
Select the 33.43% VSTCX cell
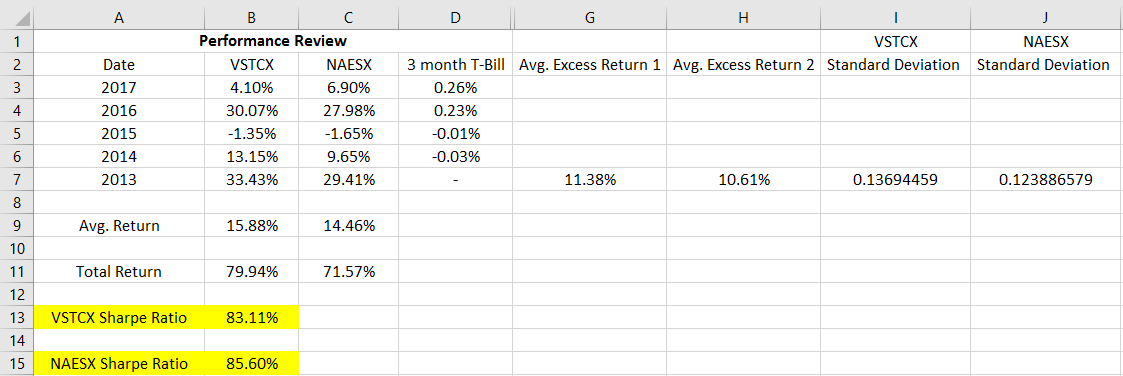point(251,180)
